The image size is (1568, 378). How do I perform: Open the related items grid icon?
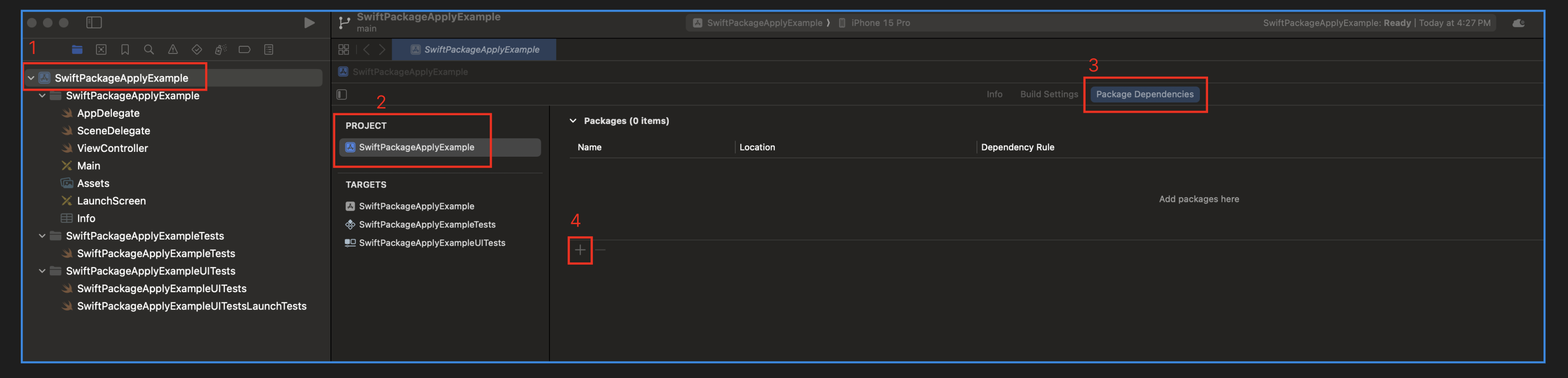(344, 49)
